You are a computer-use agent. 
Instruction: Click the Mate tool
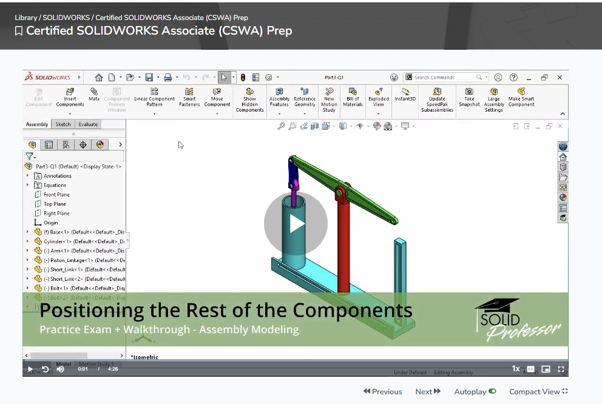(94, 94)
